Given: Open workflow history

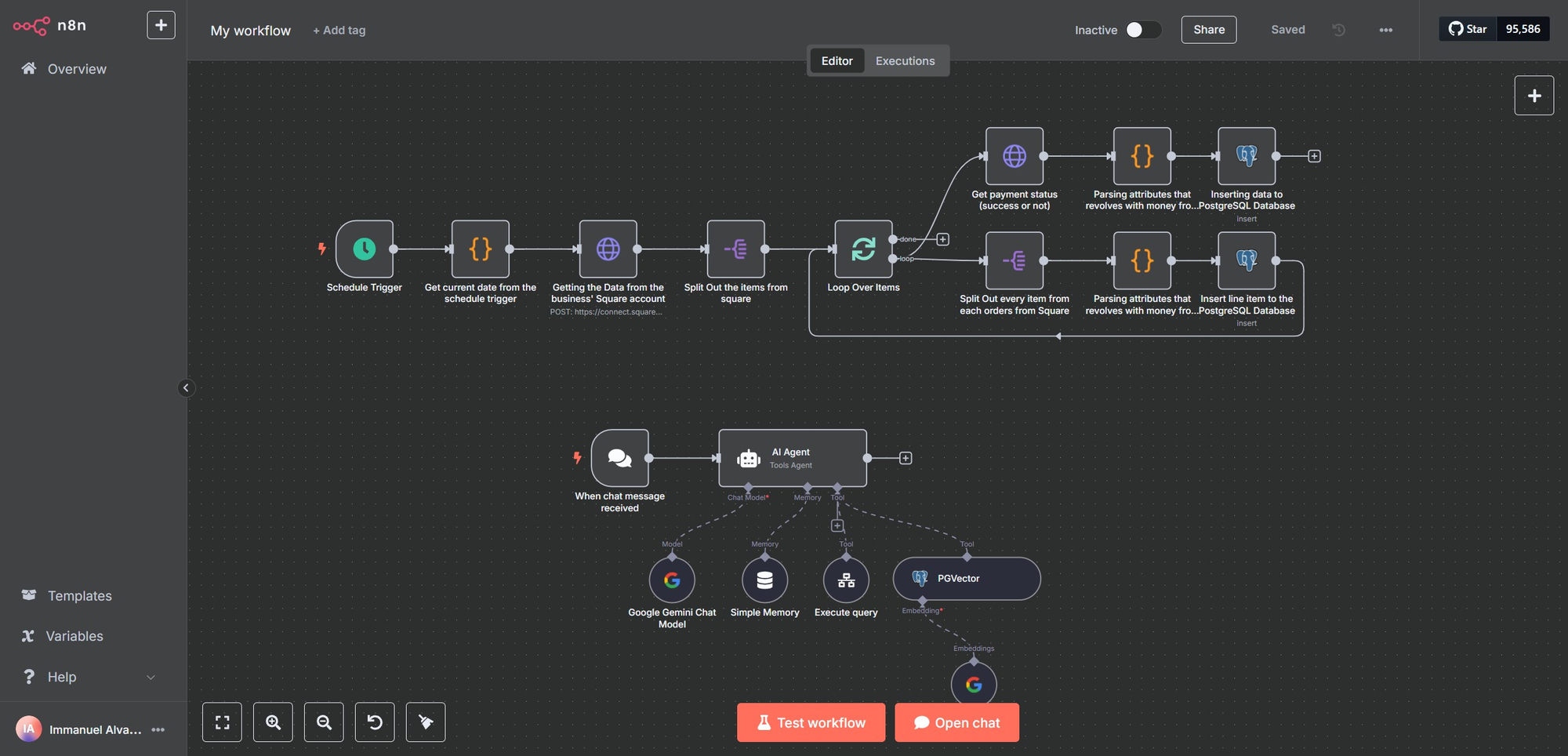Looking at the screenshot, I should coord(1338,30).
